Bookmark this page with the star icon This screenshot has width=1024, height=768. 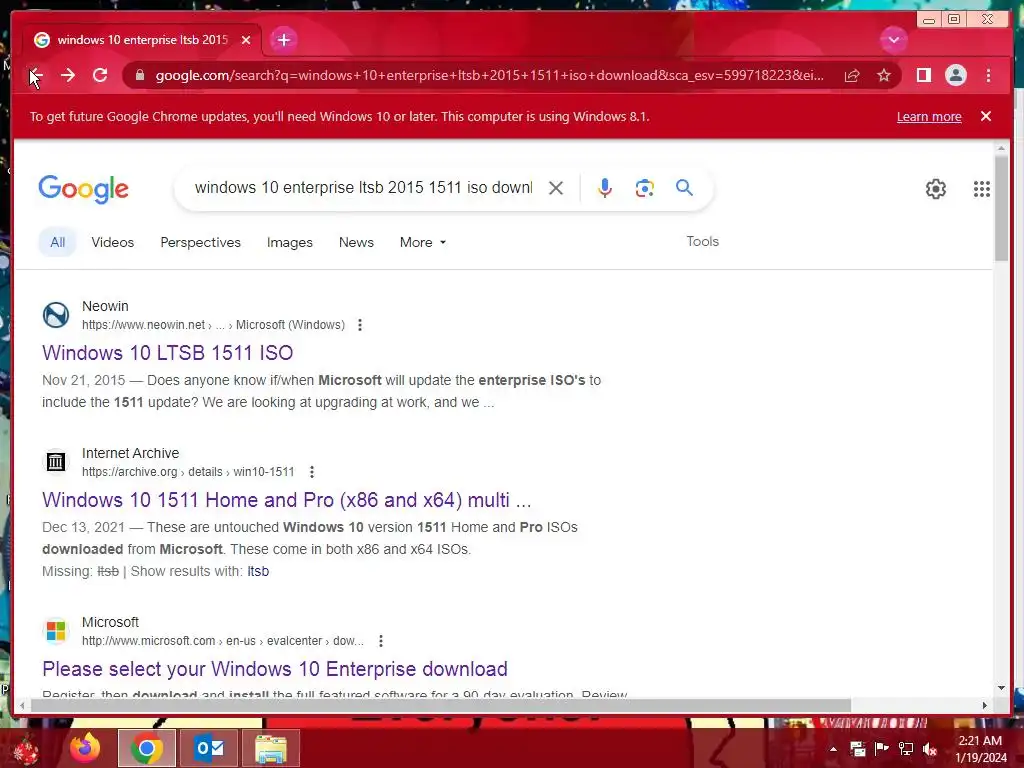884,76
